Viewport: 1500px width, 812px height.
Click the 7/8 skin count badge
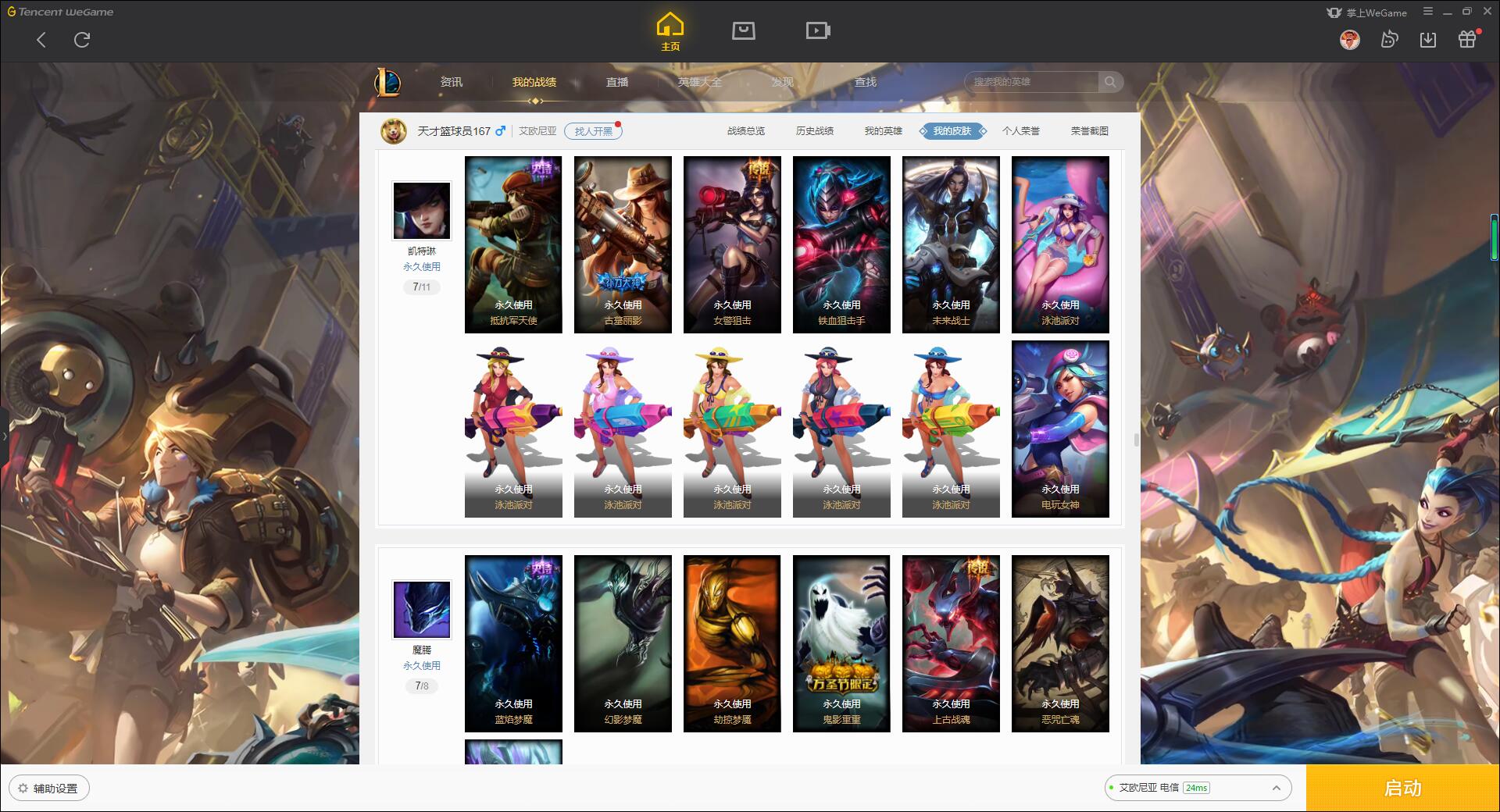[422, 686]
